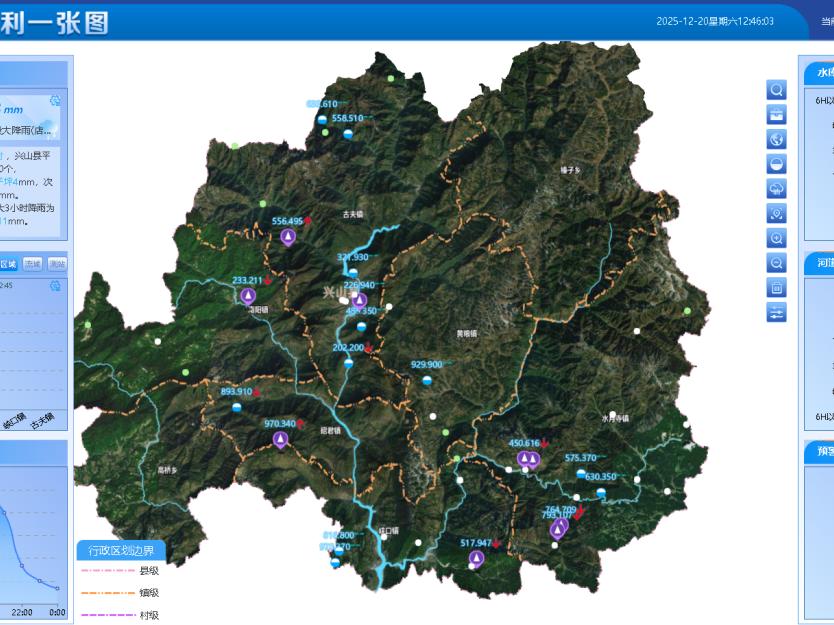834x625 pixels.
Task: Click the purple station marker labeled 556.495
Action: tap(288, 237)
